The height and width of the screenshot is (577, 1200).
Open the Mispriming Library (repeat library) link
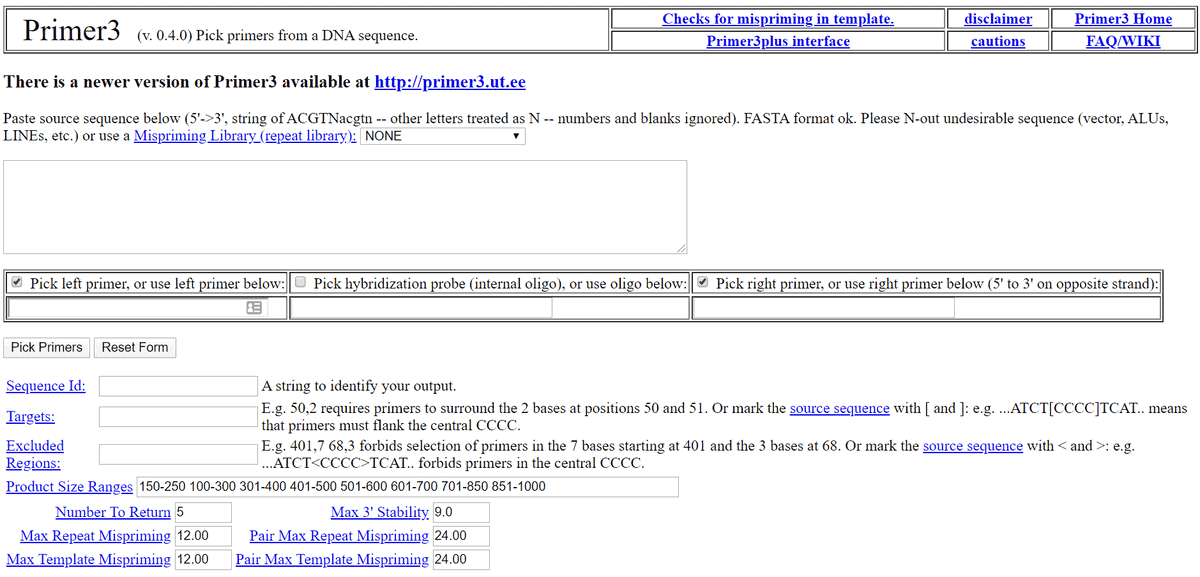245,136
